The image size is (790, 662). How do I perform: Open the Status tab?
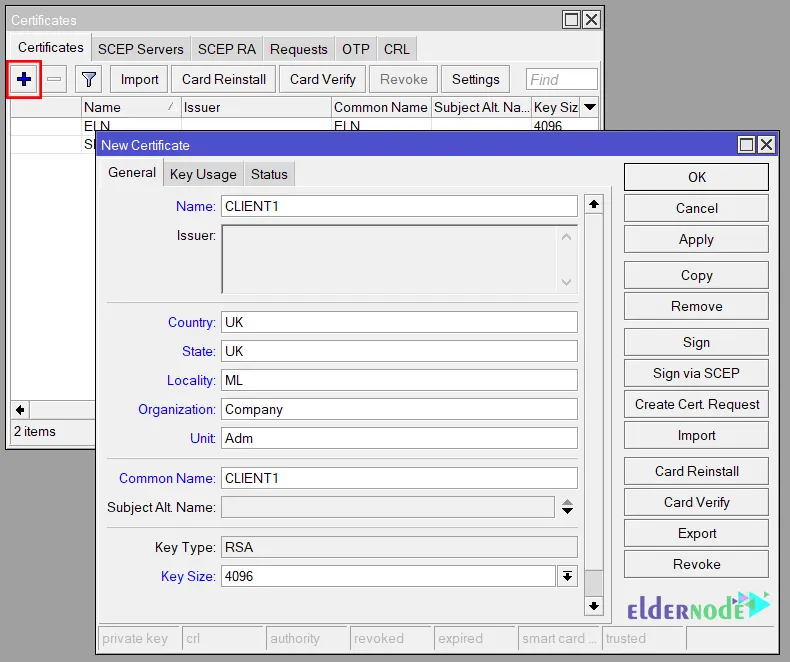[269, 174]
